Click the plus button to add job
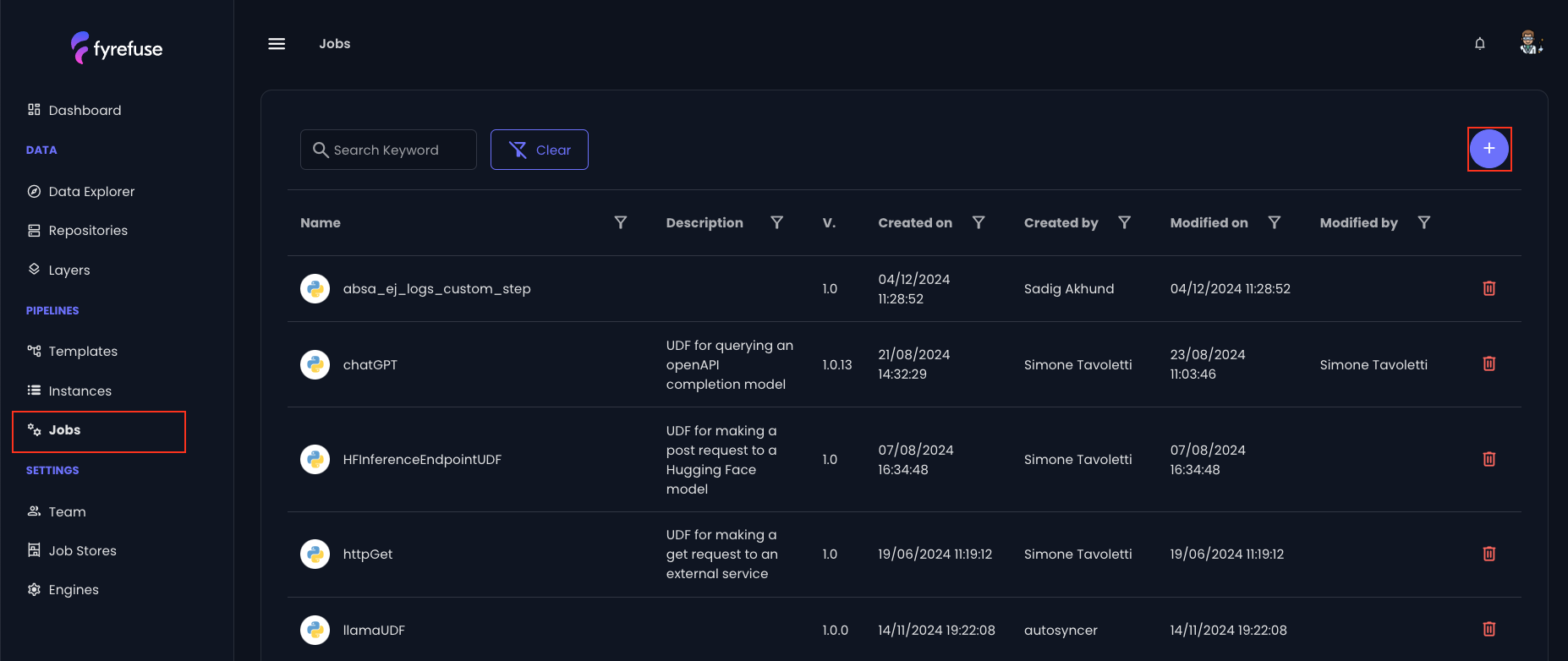Image resolution: width=1568 pixels, height=661 pixels. tap(1489, 149)
